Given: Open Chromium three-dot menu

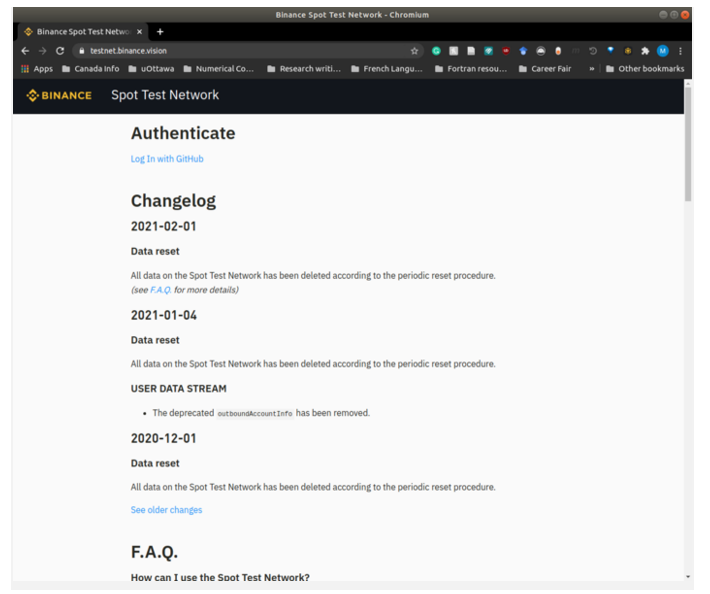Looking at the screenshot, I should pos(680,50).
